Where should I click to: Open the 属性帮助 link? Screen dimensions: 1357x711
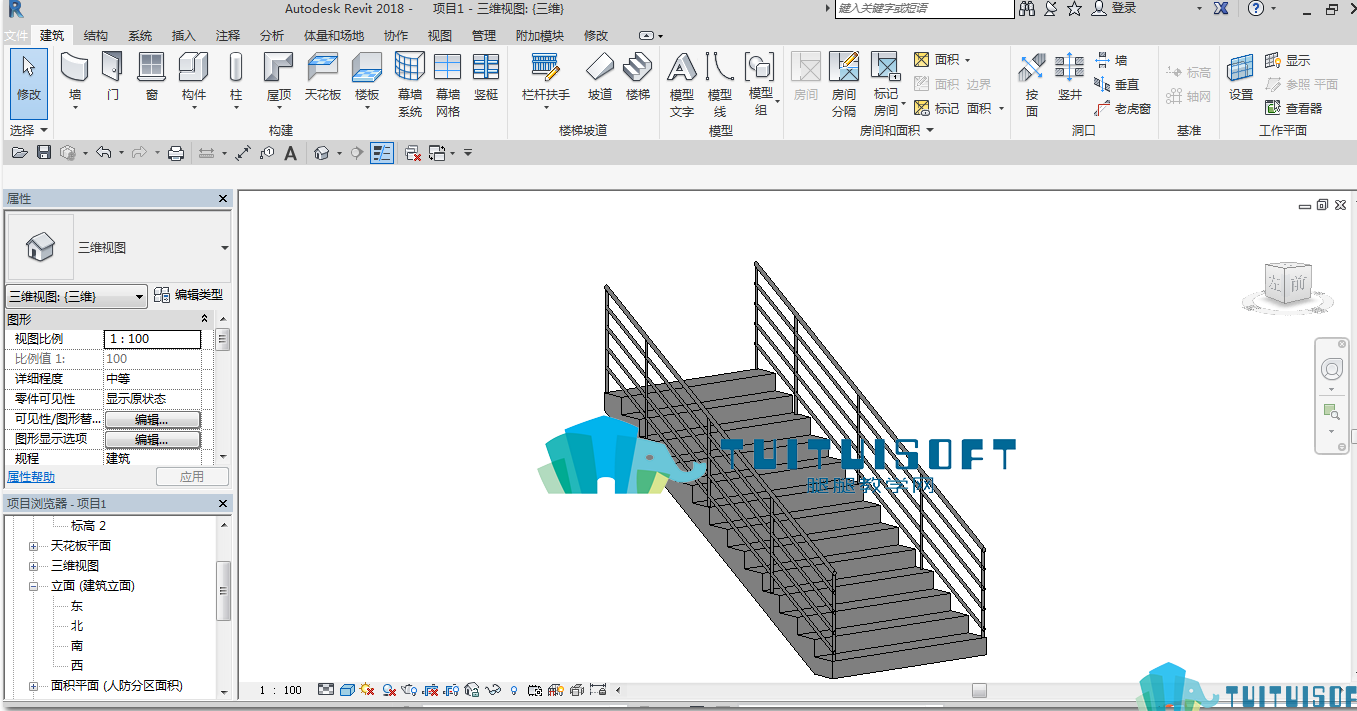(x=31, y=477)
